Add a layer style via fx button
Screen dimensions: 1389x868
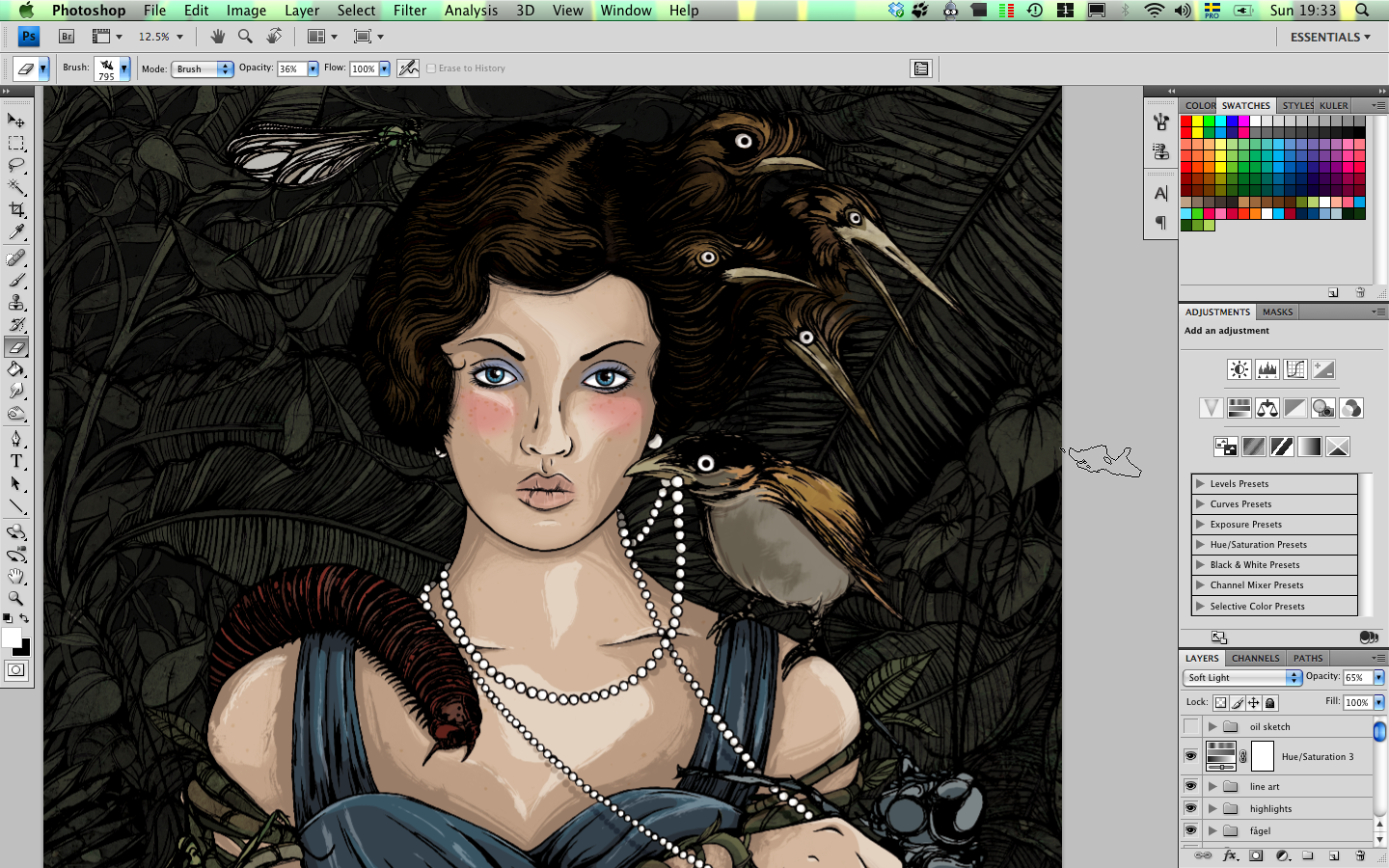(1231, 855)
